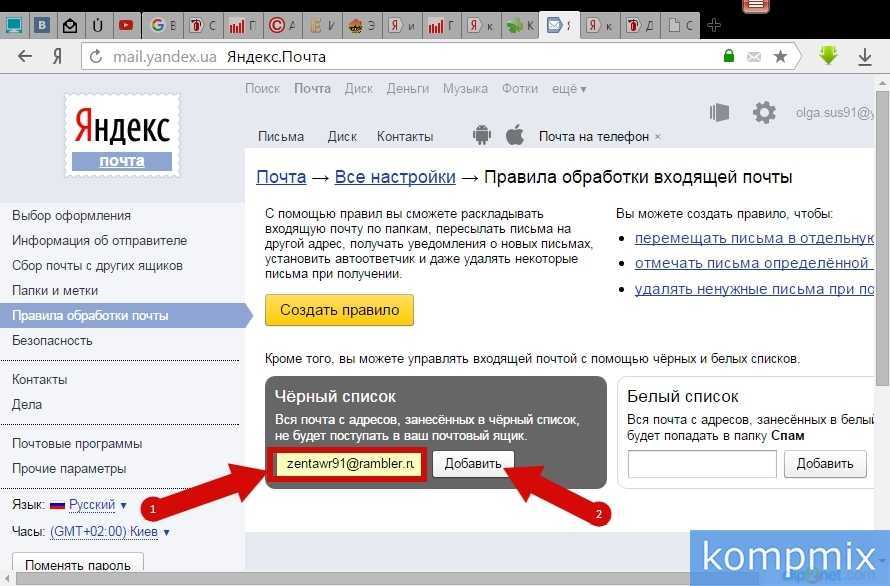Reload the page from the address bar
Image resolution: width=890 pixels, height=586 pixels.
coord(96,57)
